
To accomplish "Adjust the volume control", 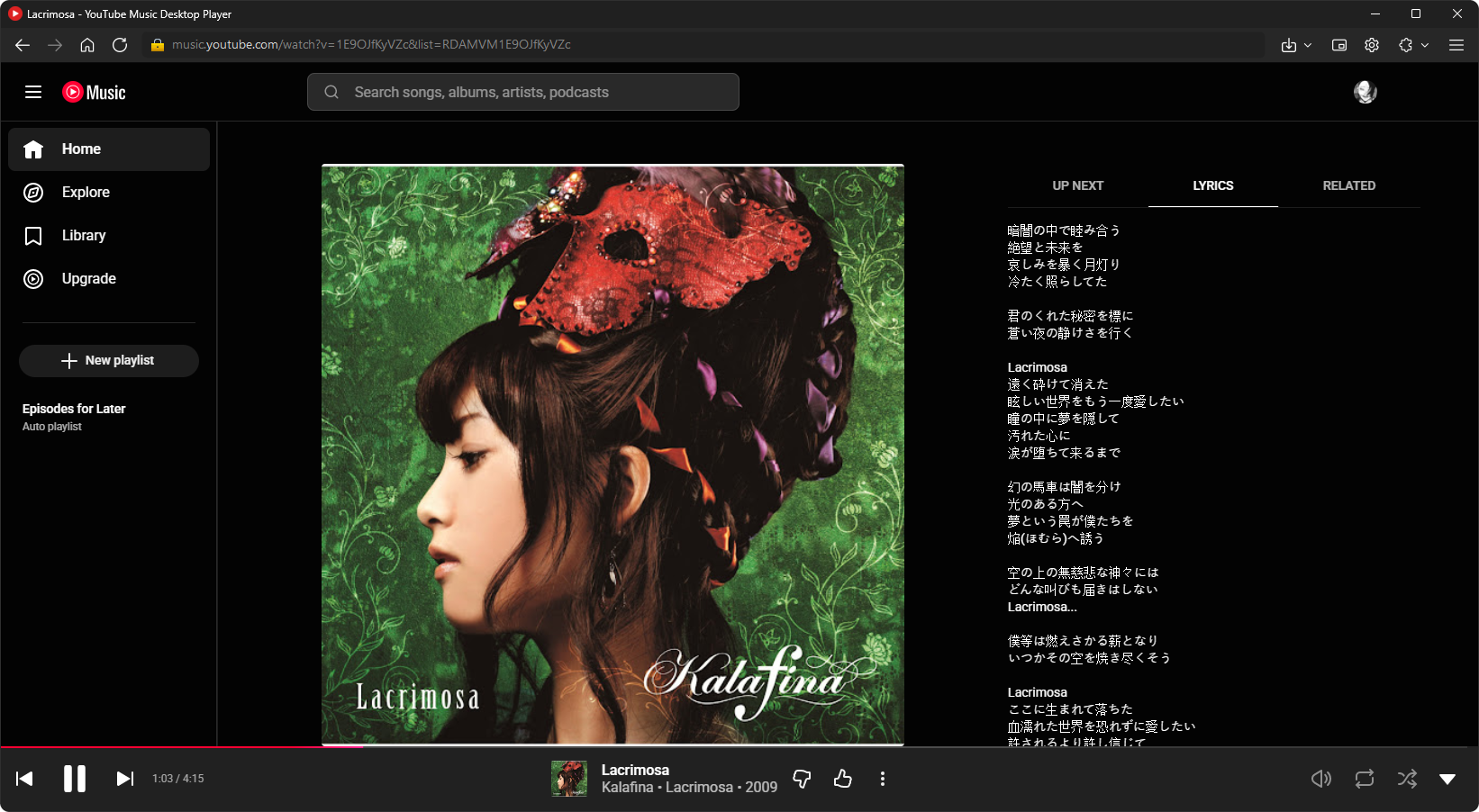I will [1320, 778].
